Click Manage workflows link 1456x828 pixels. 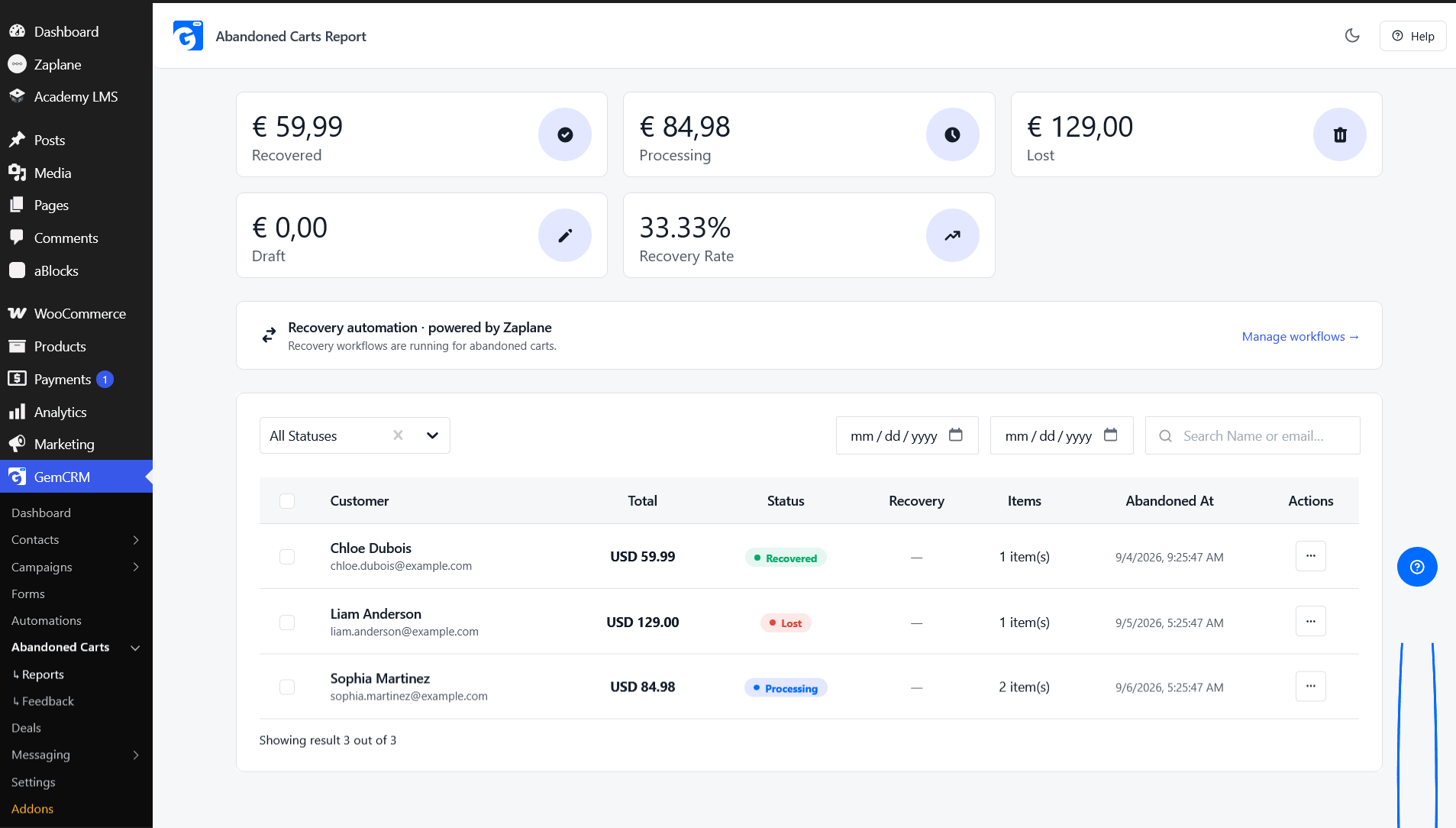click(x=1300, y=336)
